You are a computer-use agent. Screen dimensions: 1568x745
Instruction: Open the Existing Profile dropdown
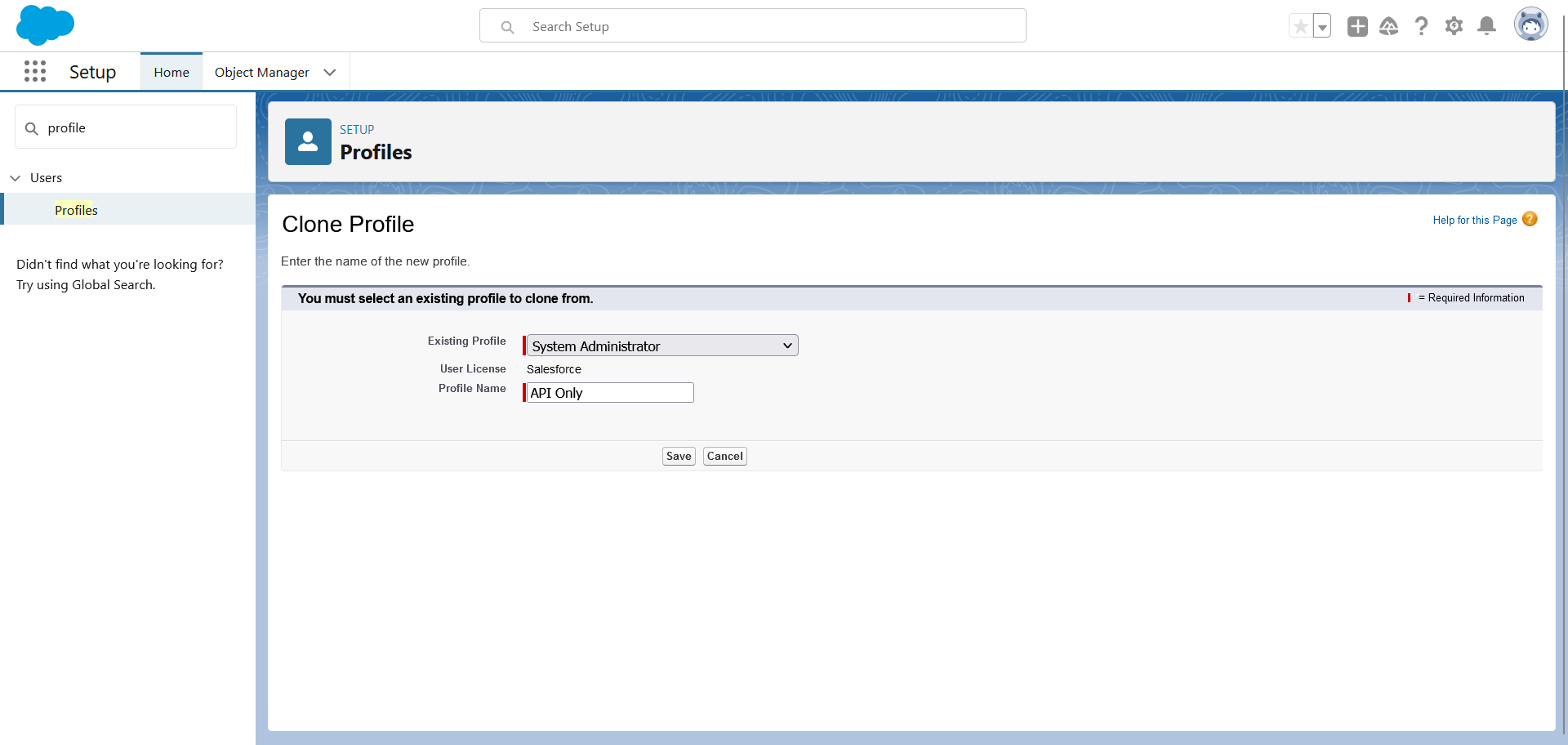(661, 346)
